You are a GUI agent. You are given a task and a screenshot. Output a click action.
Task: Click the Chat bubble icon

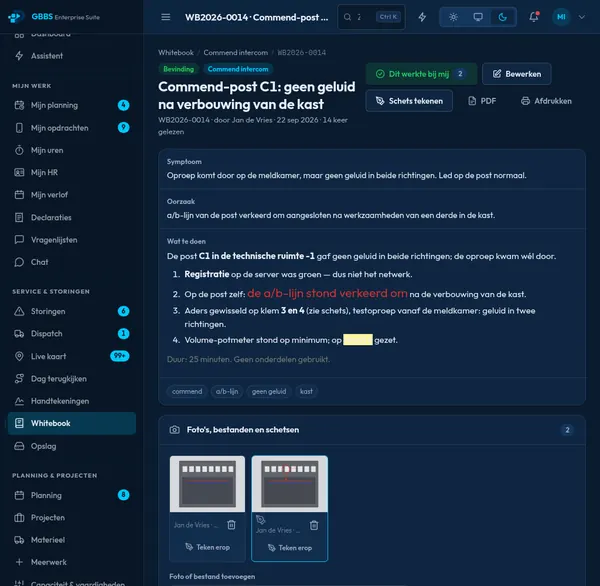(x=19, y=262)
